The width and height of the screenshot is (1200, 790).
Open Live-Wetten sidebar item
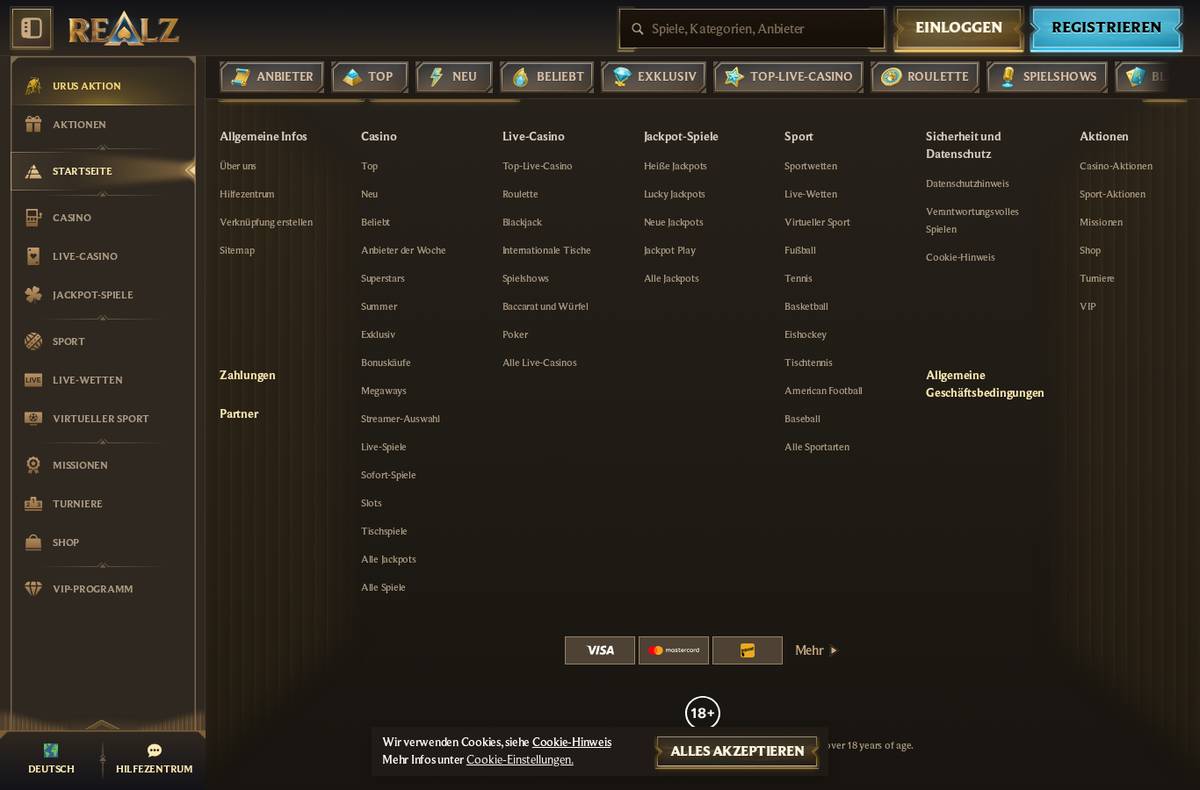103,380
